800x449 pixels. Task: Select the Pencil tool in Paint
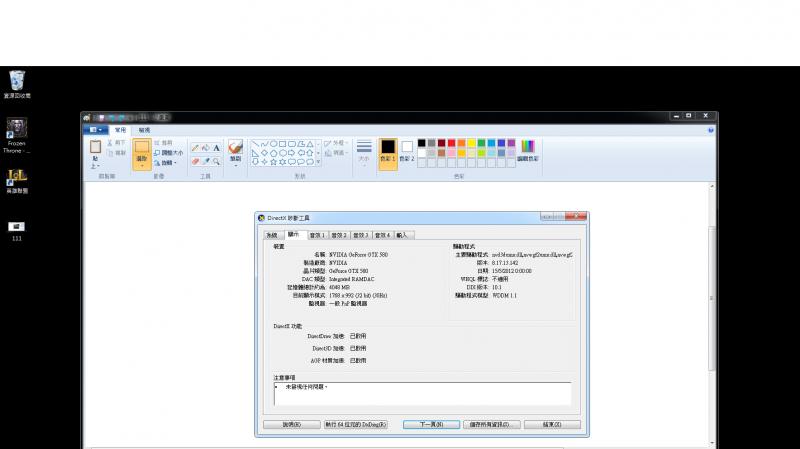click(195, 148)
